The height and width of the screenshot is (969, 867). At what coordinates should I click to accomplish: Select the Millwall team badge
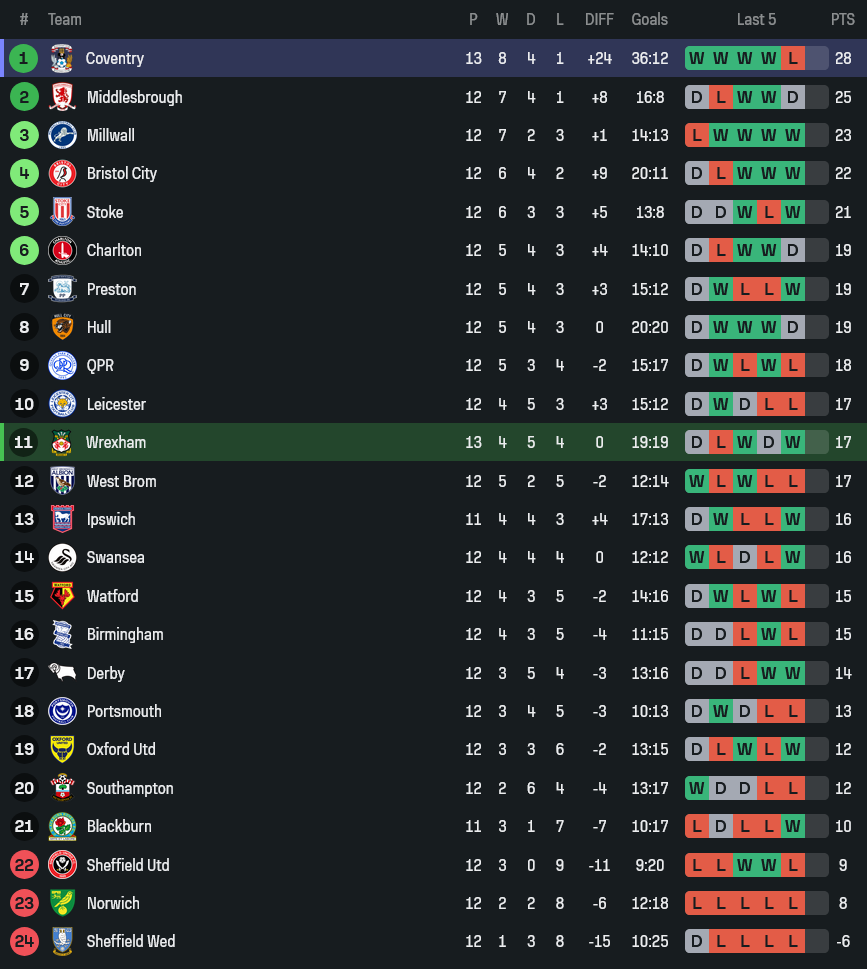click(62, 135)
